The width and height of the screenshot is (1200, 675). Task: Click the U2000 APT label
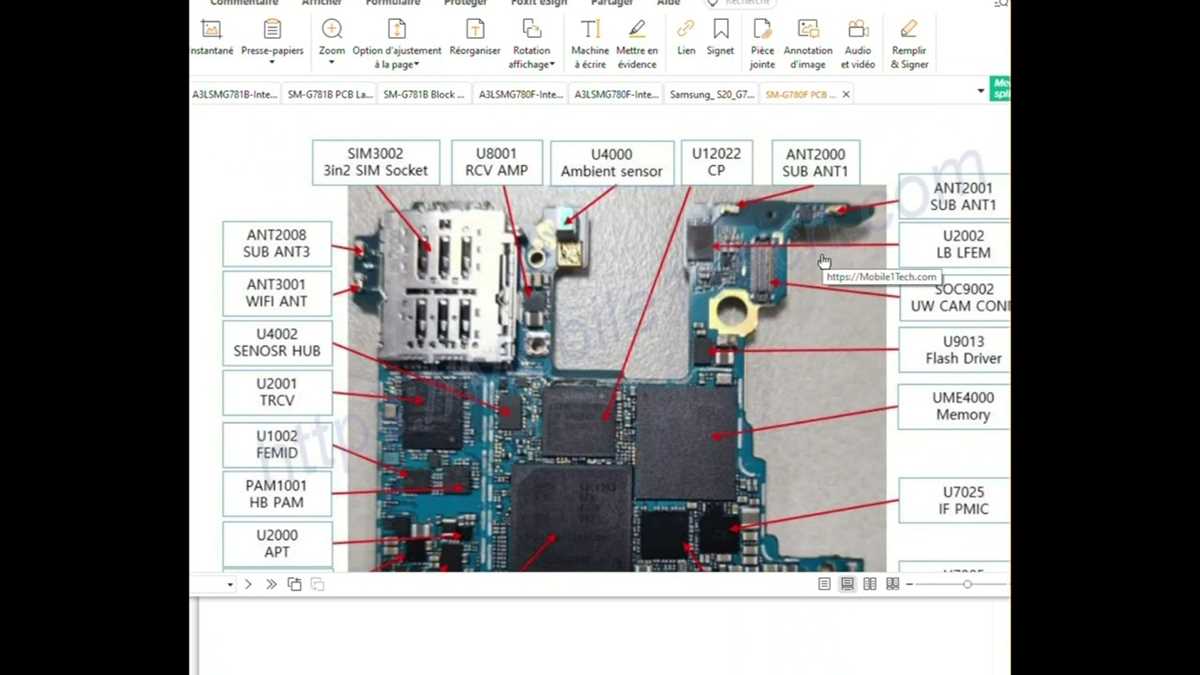(x=277, y=544)
